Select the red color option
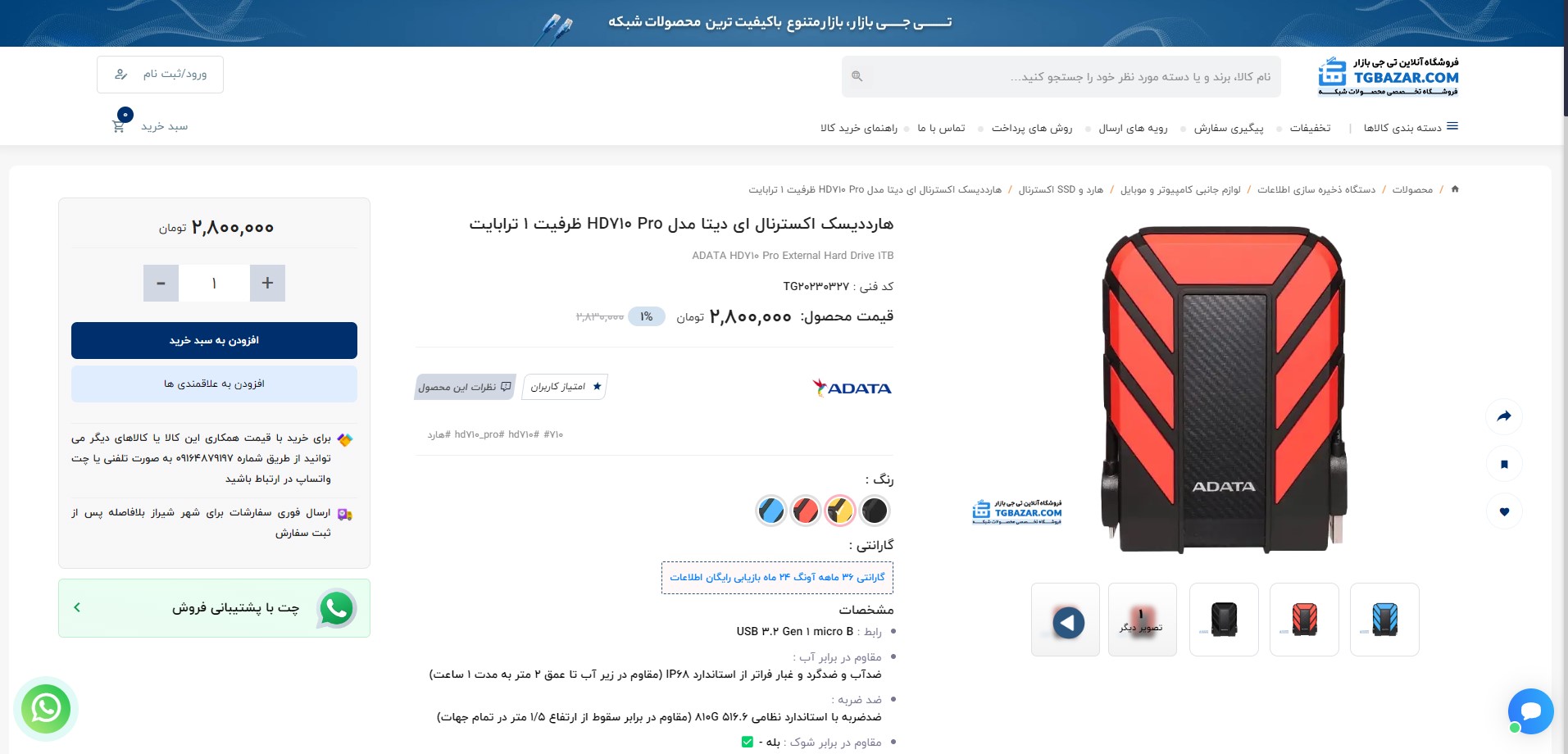The height and width of the screenshot is (754, 1568). (x=806, y=511)
